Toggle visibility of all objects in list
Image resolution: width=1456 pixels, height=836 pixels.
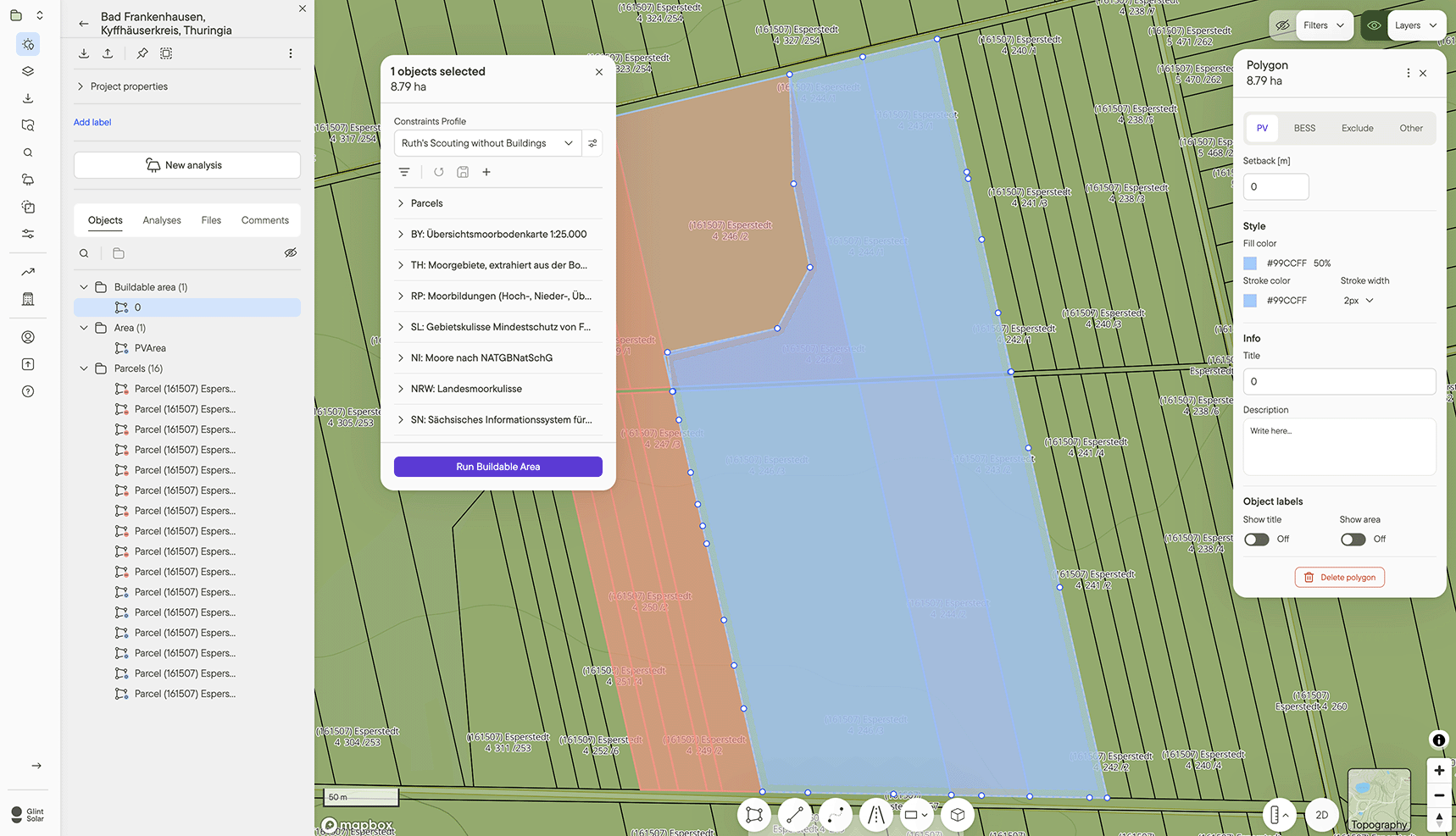click(x=290, y=253)
